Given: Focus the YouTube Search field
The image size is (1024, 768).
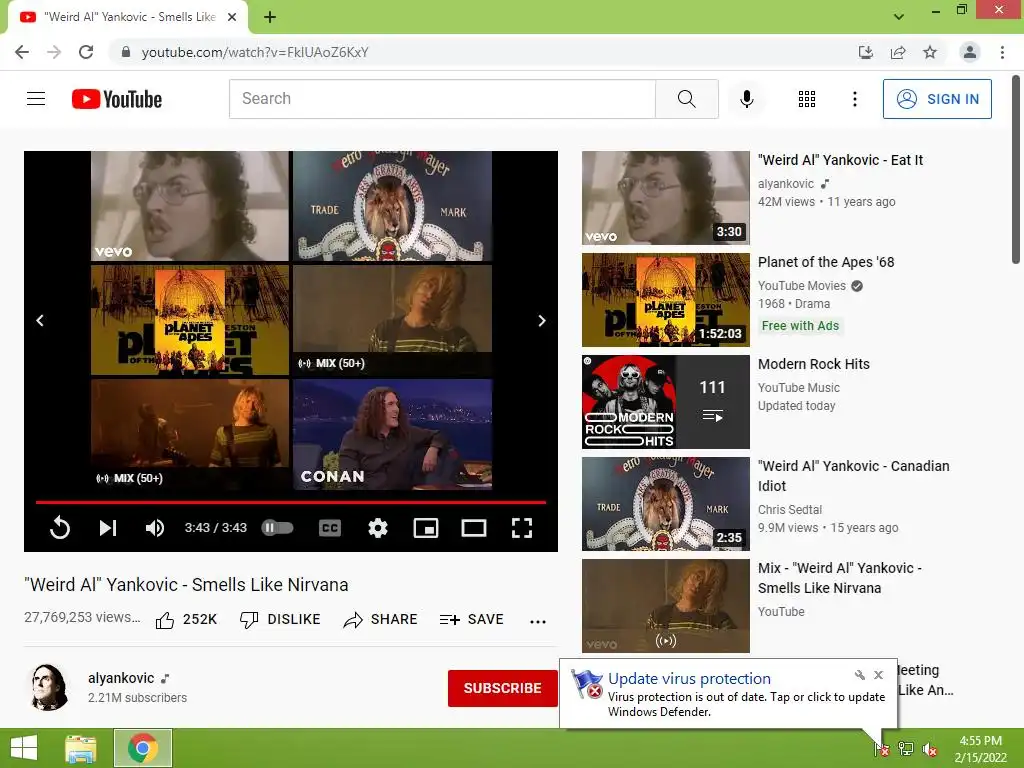Looking at the screenshot, I should click(x=442, y=99).
